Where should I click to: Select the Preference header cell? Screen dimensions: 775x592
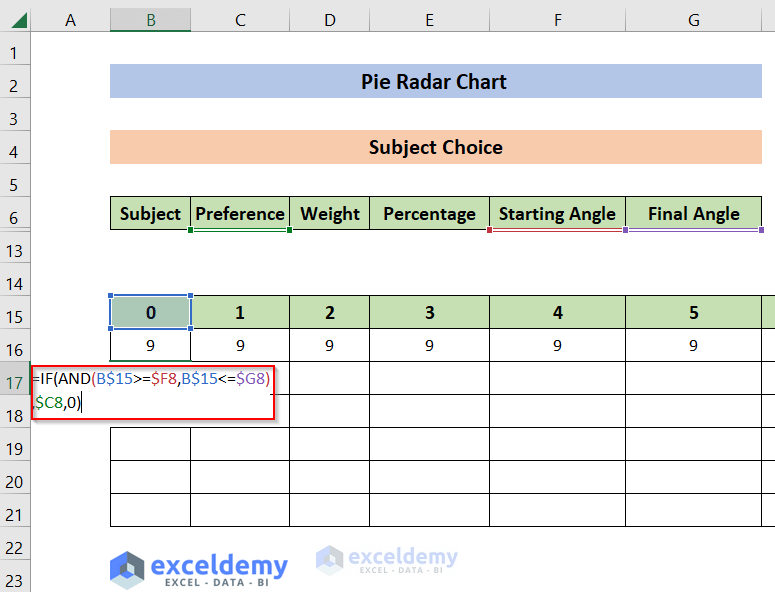click(240, 214)
